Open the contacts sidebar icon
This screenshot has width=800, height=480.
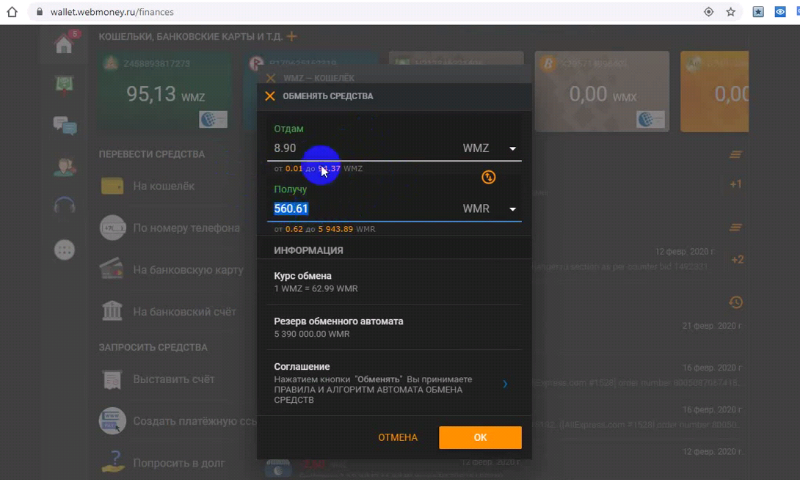click(x=65, y=167)
